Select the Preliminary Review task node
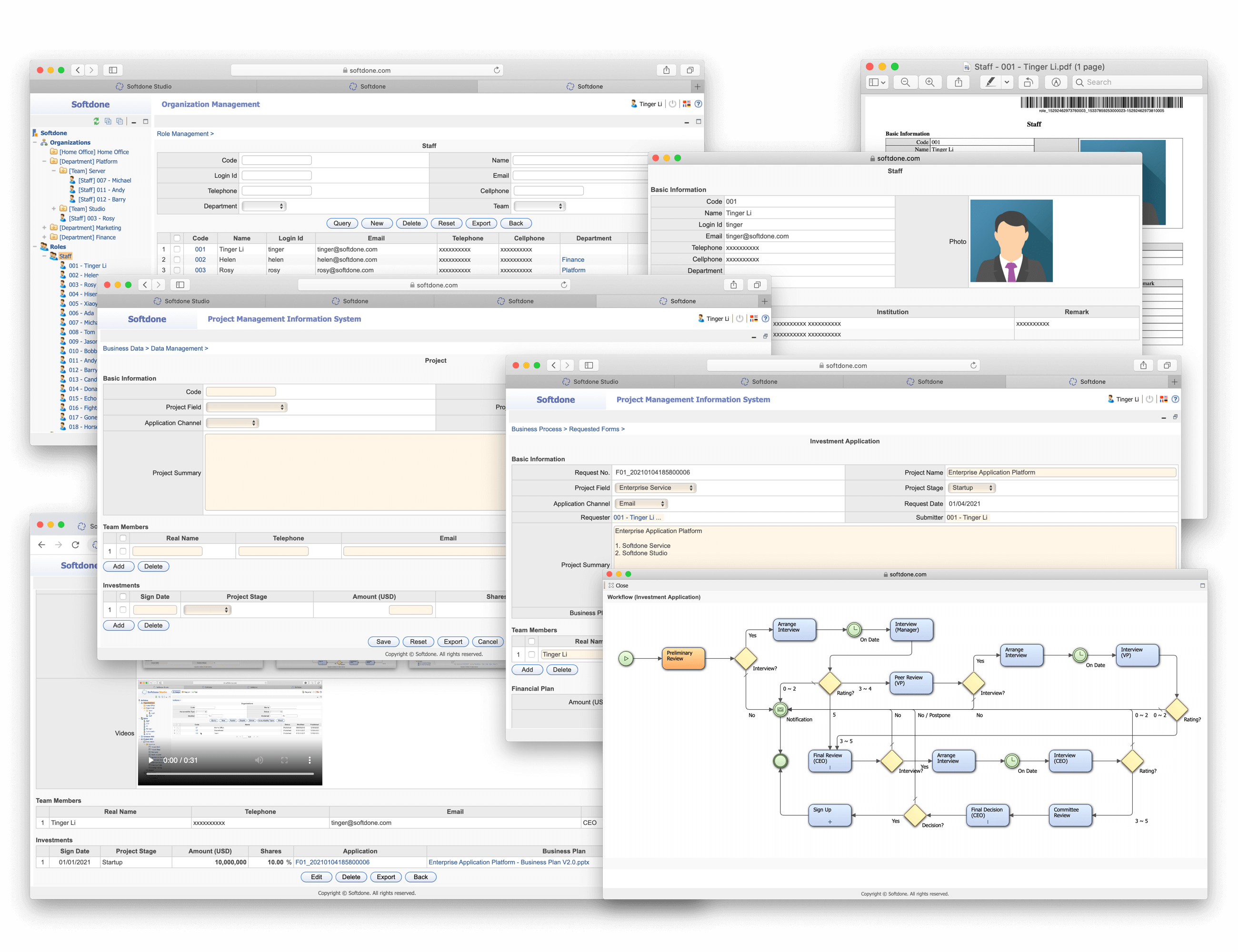This screenshot has width=1238, height=952. (x=683, y=658)
